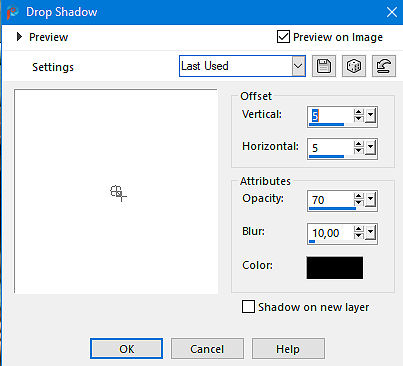This screenshot has height=366, width=403.
Task: Open the black shadow Color swatch
Action: coord(335,268)
